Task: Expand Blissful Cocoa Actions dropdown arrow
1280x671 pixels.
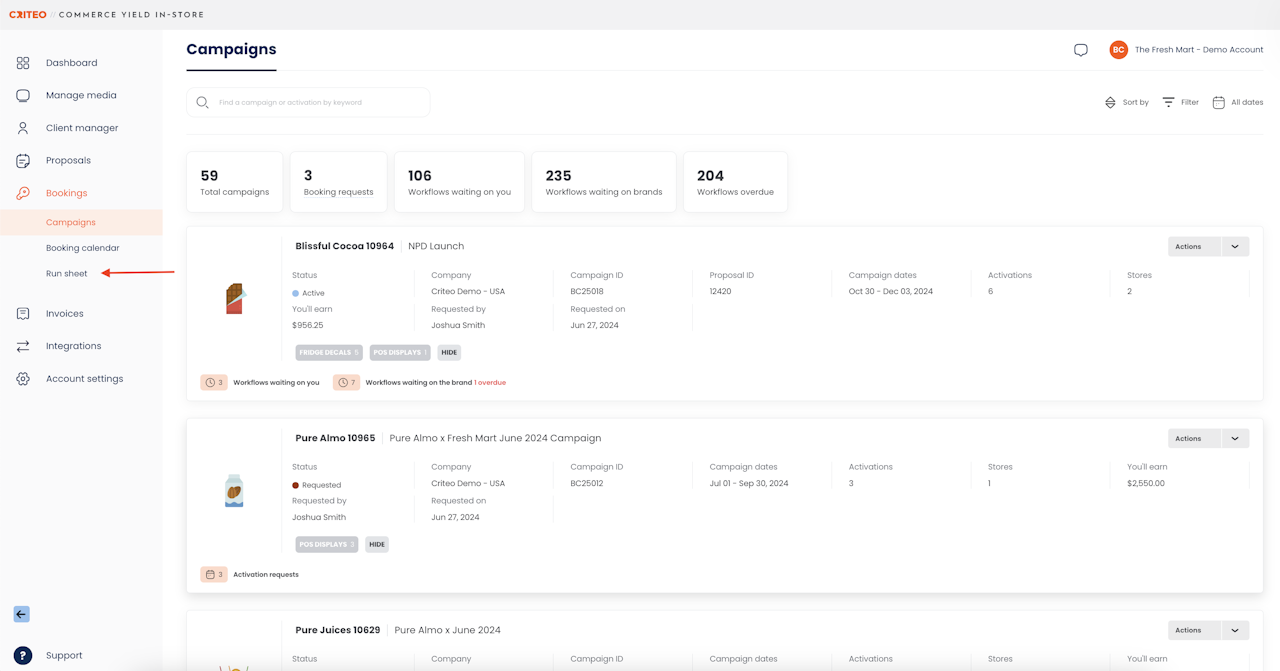Action: 1235,247
